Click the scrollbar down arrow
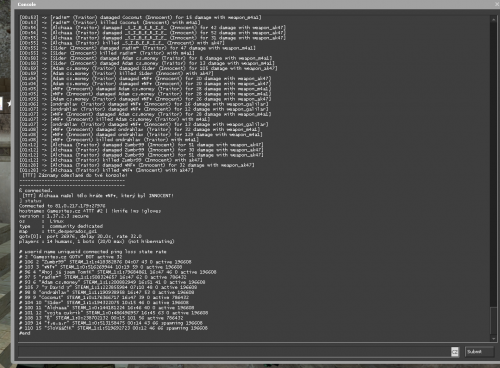500x368 pixels. [494, 338]
